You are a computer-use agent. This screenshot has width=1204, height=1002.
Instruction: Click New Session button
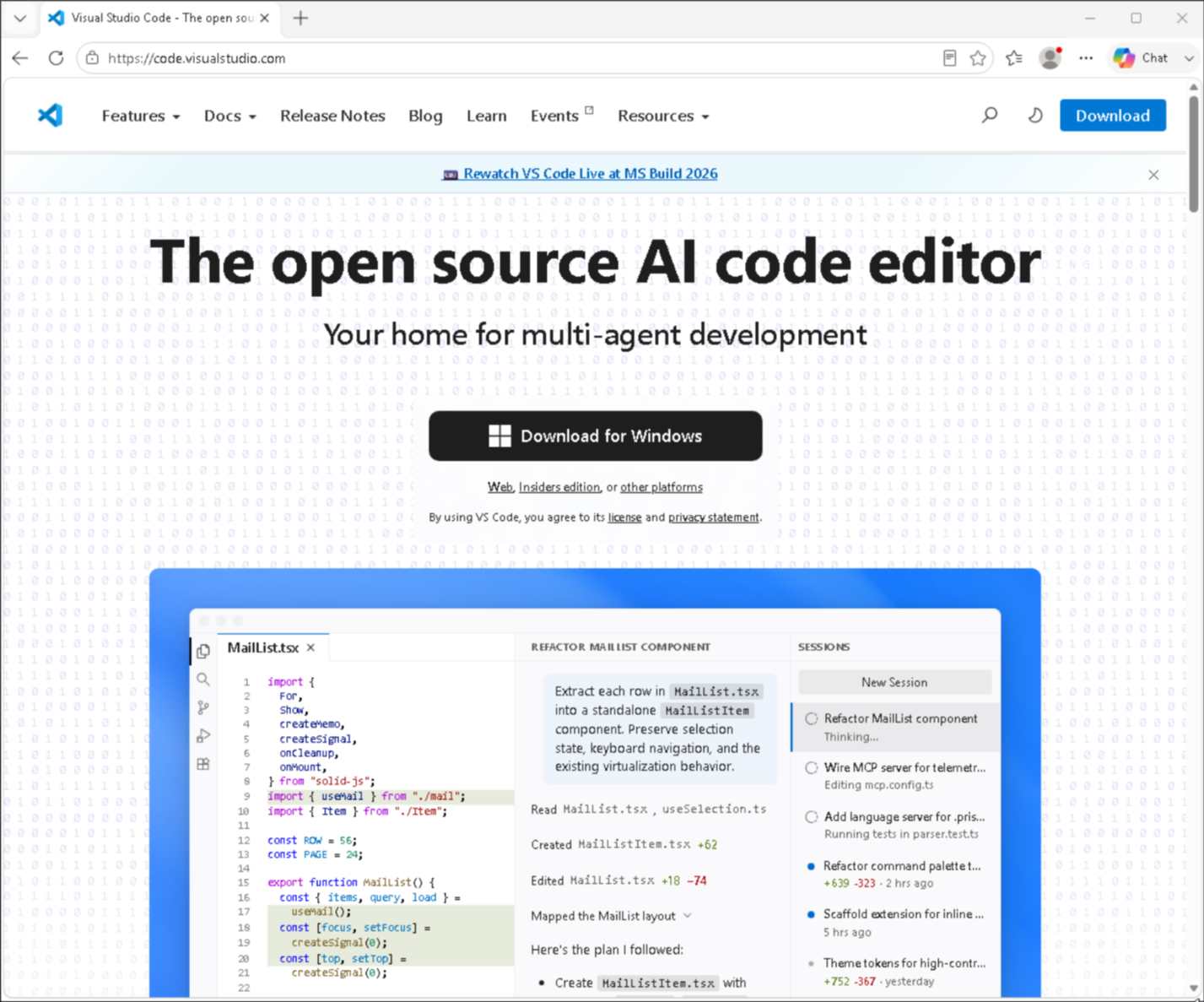click(894, 682)
